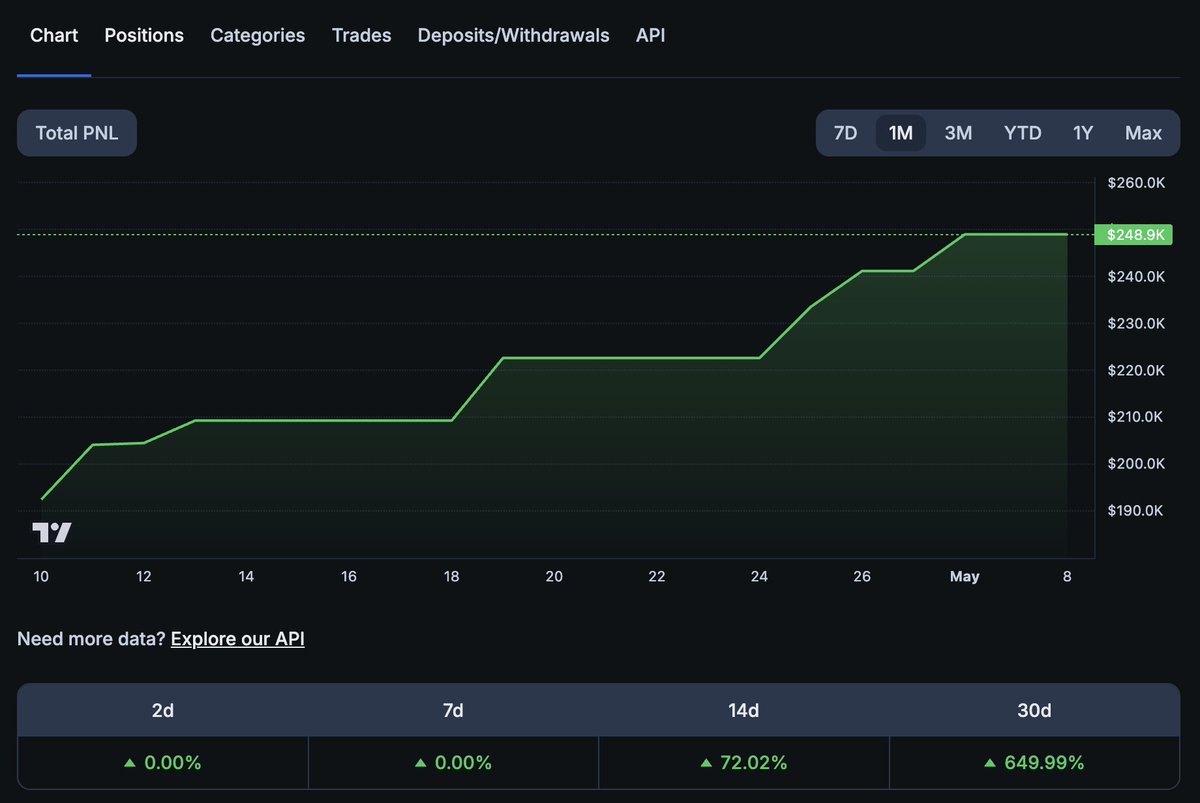
Task: Click the 7d column header
Action: pos(453,710)
